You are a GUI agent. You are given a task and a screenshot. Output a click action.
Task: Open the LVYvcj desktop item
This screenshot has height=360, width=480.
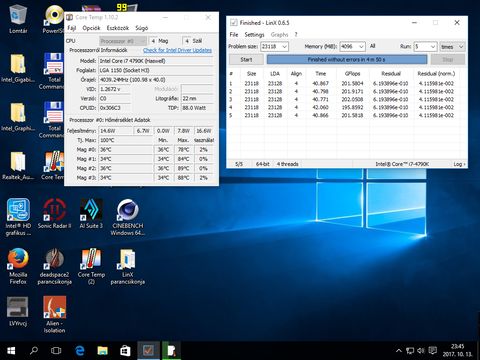pos(18,311)
